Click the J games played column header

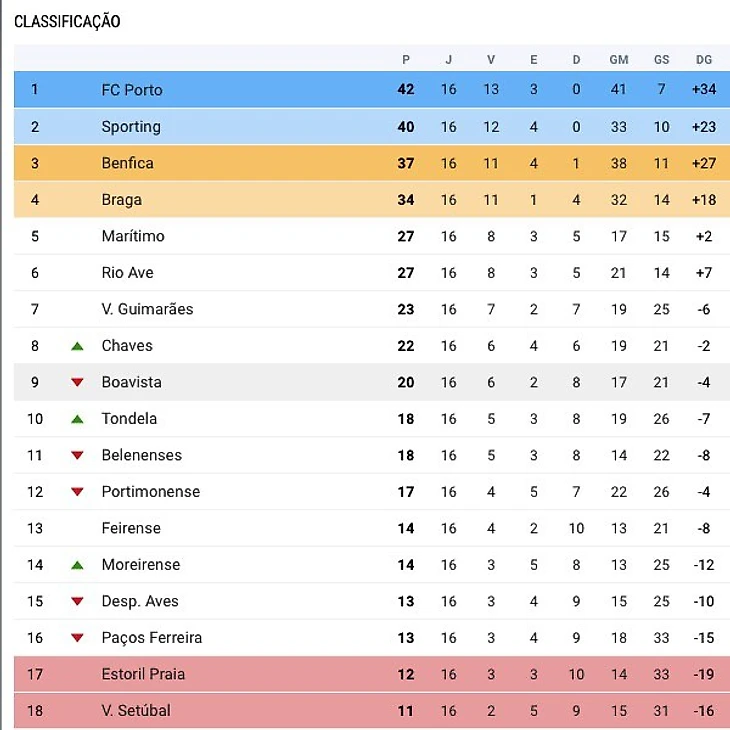449,60
